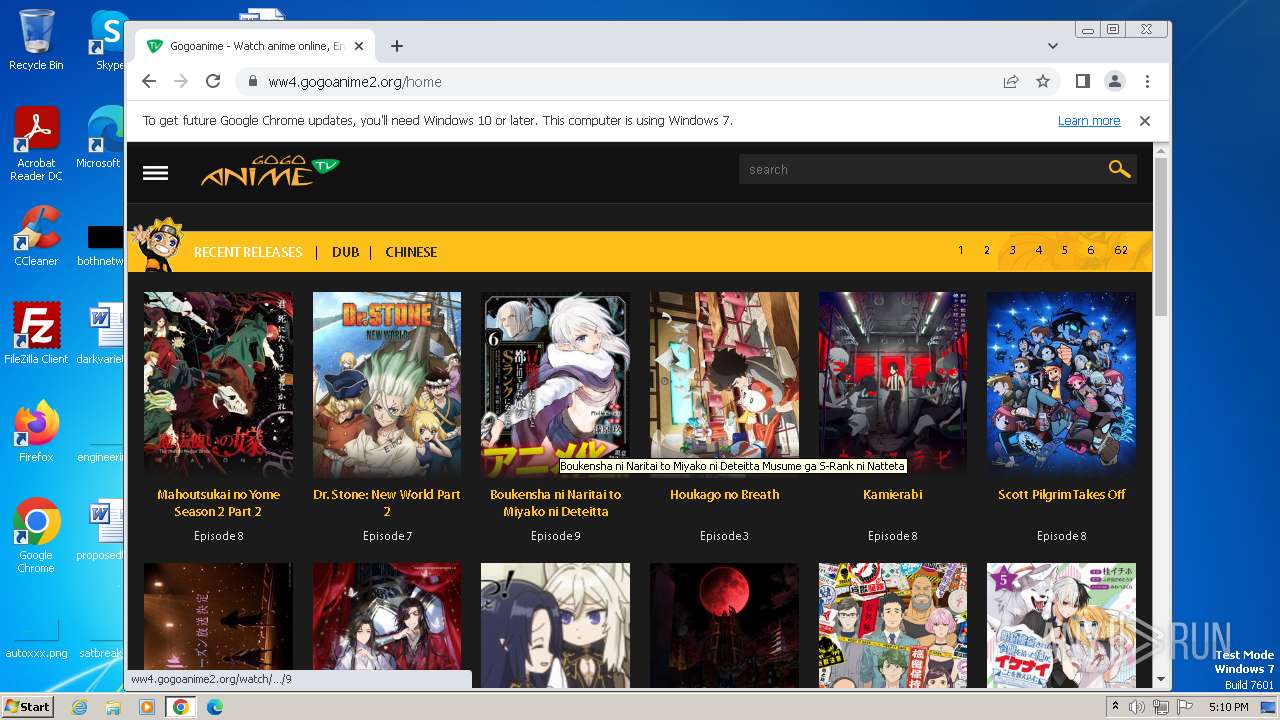This screenshot has height=720, width=1280.
Task: Open Mahoutsukai no Yome poster
Action: (x=218, y=385)
